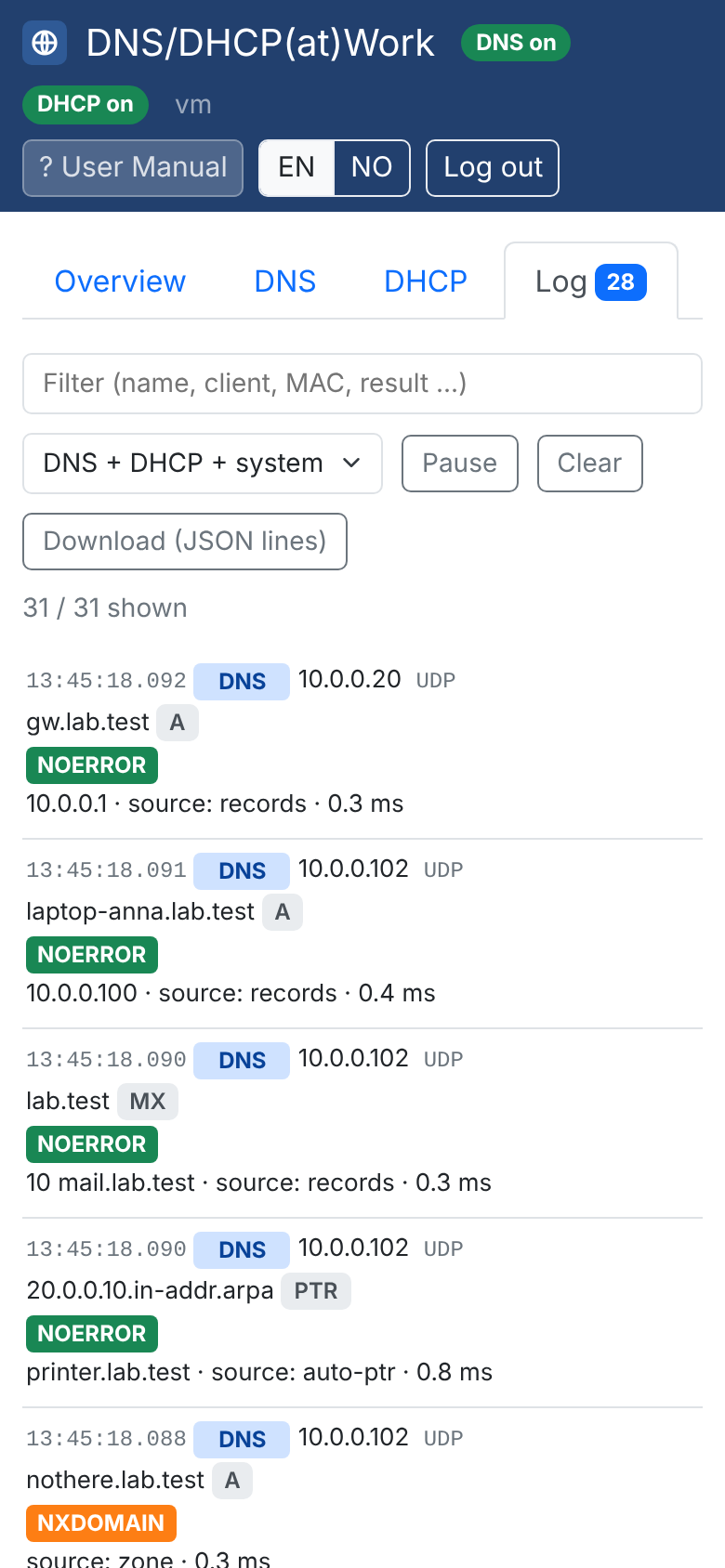Image resolution: width=725 pixels, height=1568 pixels.
Task: Open the Overview tab
Action: (x=120, y=281)
